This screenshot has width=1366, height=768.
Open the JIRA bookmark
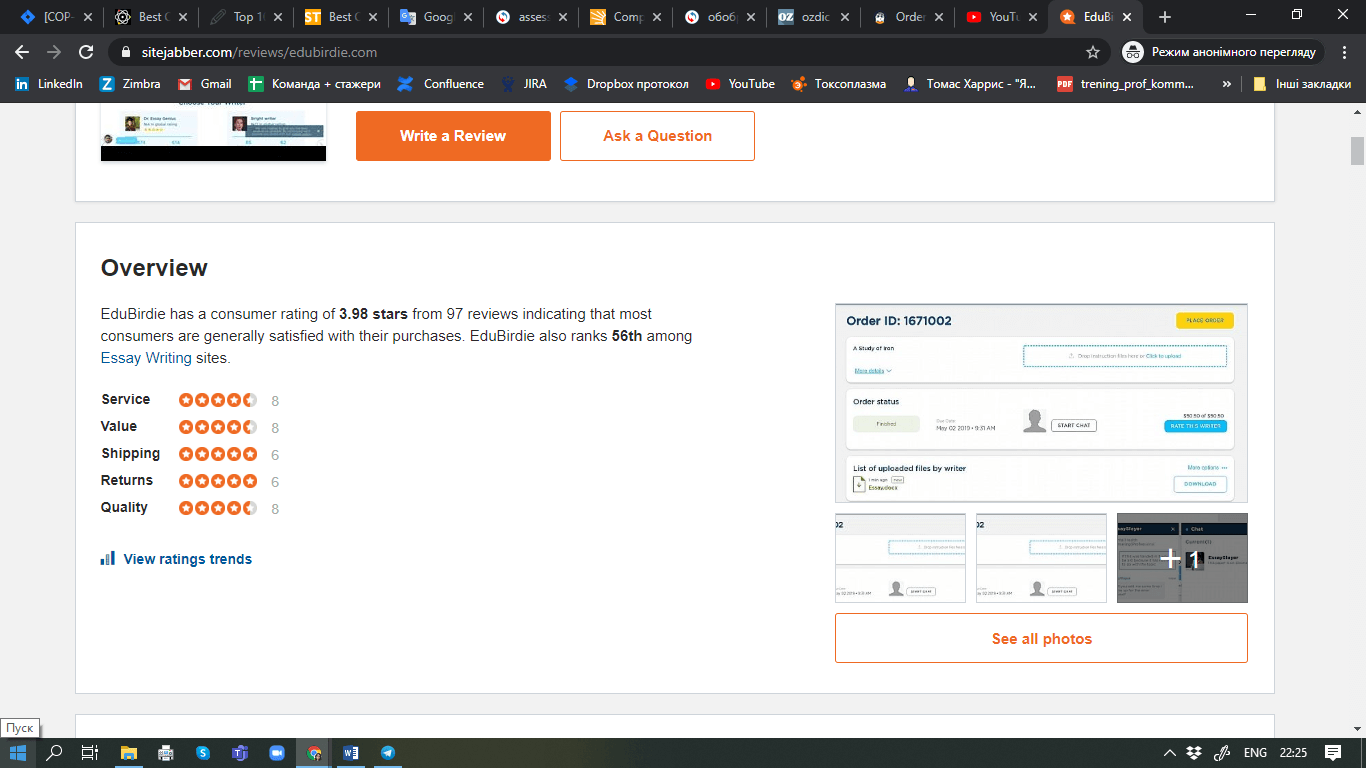point(523,84)
